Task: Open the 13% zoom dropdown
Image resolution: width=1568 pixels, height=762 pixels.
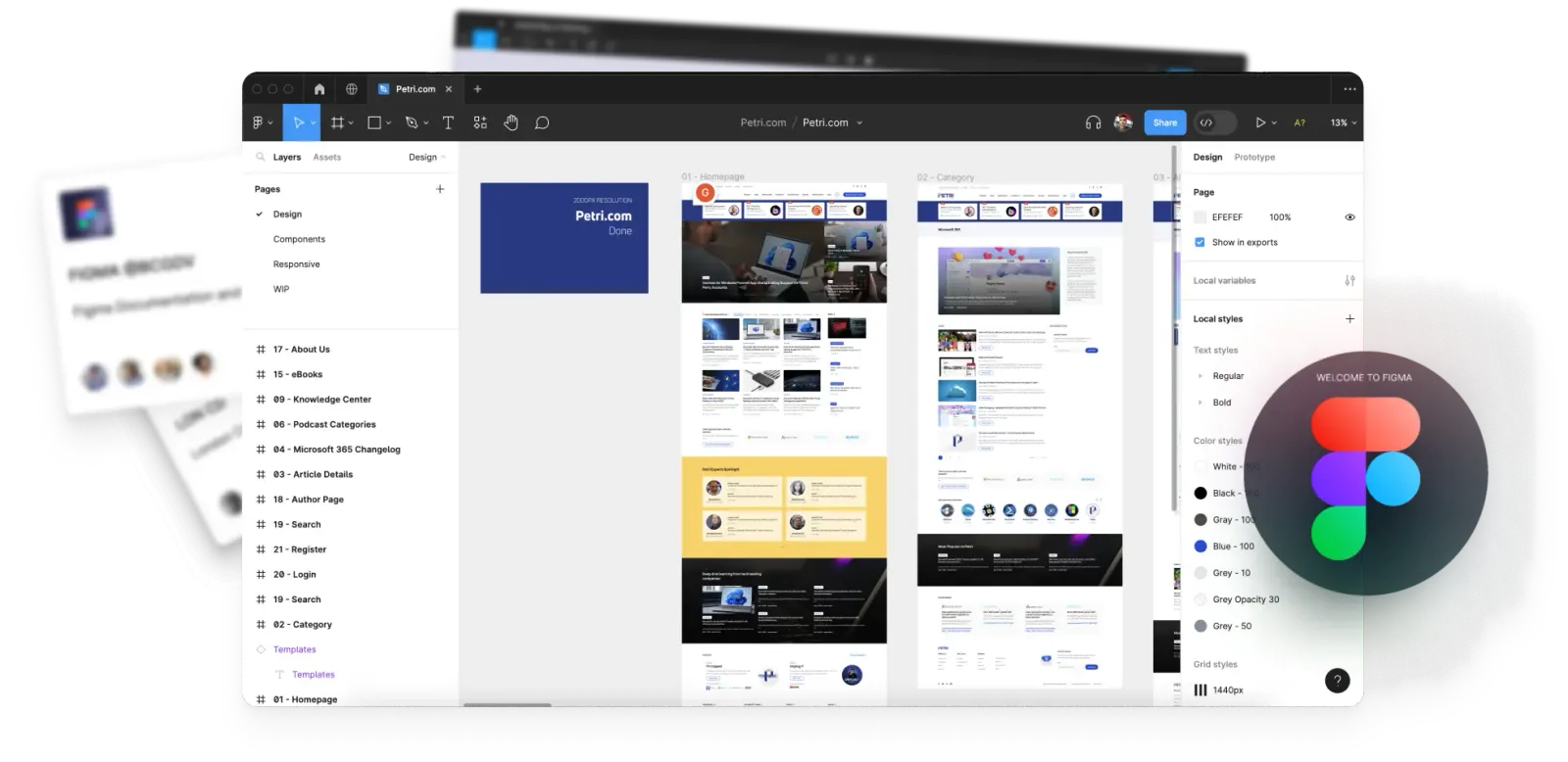Action: [x=1344, y=122]
